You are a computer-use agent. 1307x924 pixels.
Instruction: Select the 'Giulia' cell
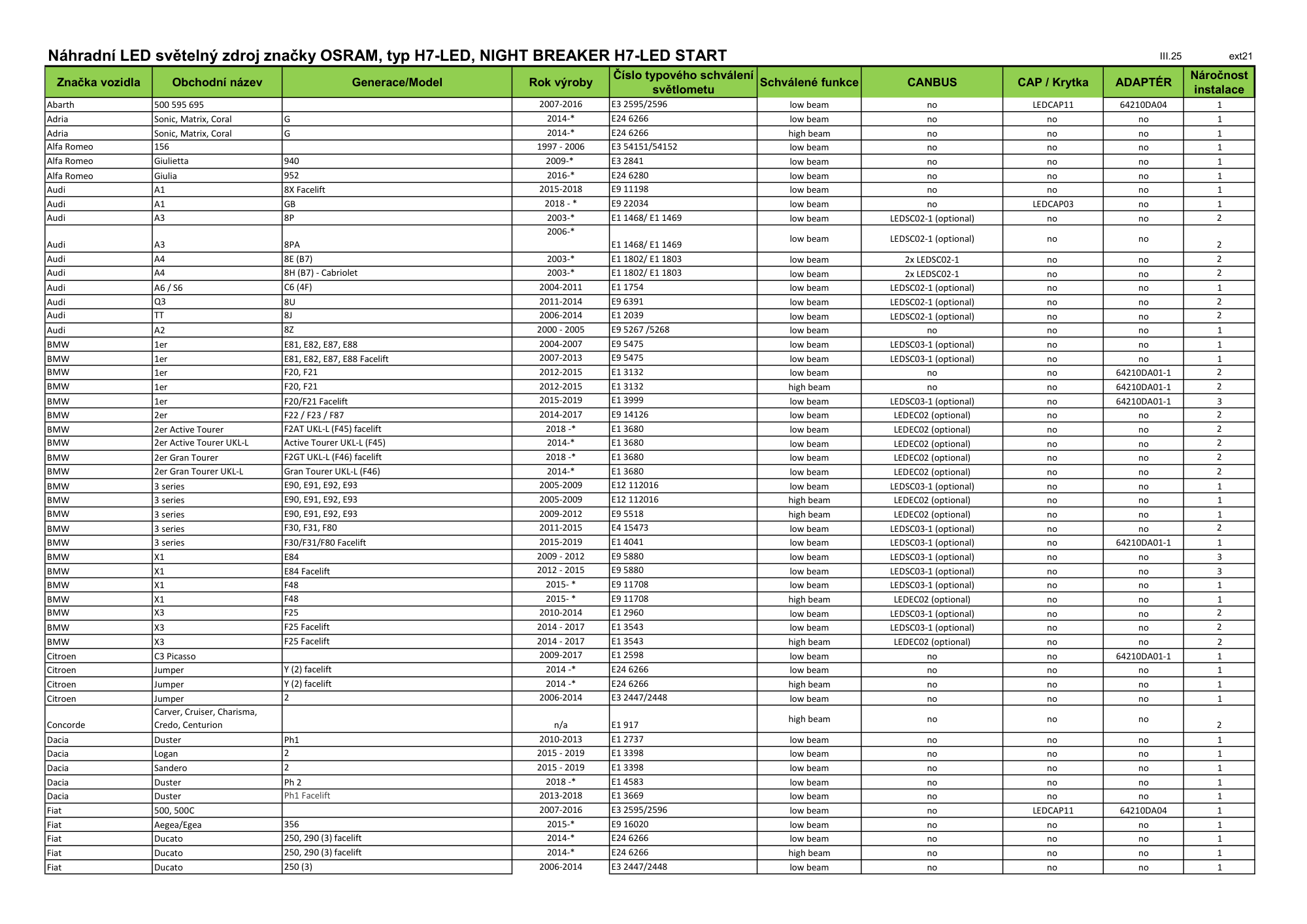click(x=217, y=176)
